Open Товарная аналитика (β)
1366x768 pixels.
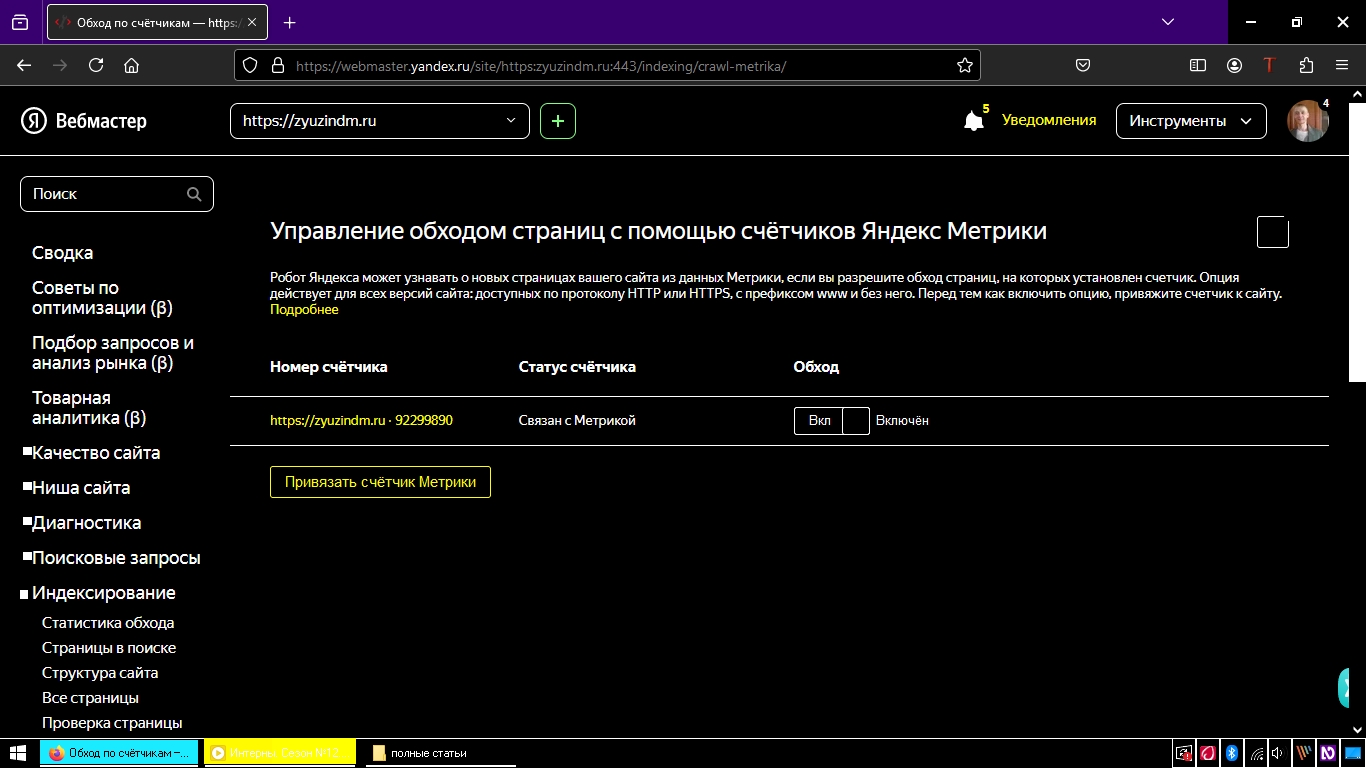tap(89, 408)
